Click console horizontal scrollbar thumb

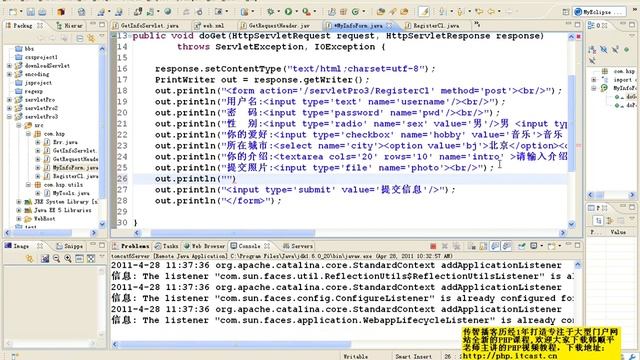click(235, 344)
